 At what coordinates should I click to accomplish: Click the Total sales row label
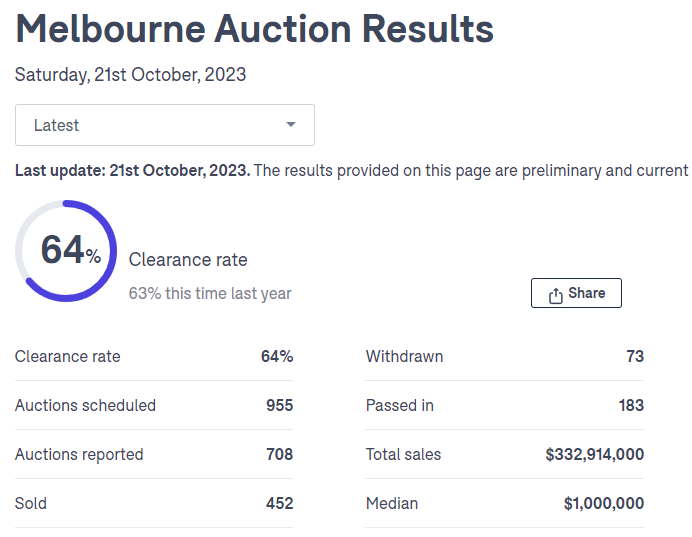tap(403, 454)
